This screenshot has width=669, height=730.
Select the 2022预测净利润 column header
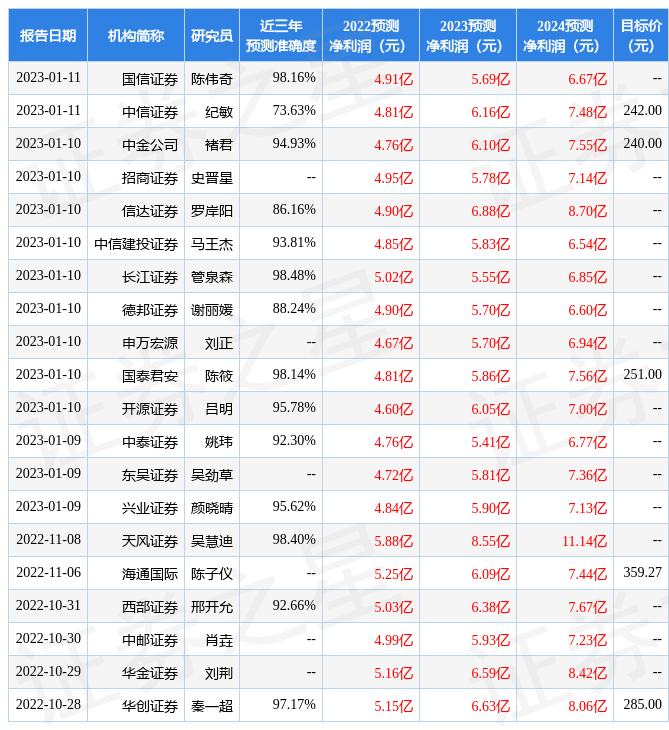tap(370, 35)
